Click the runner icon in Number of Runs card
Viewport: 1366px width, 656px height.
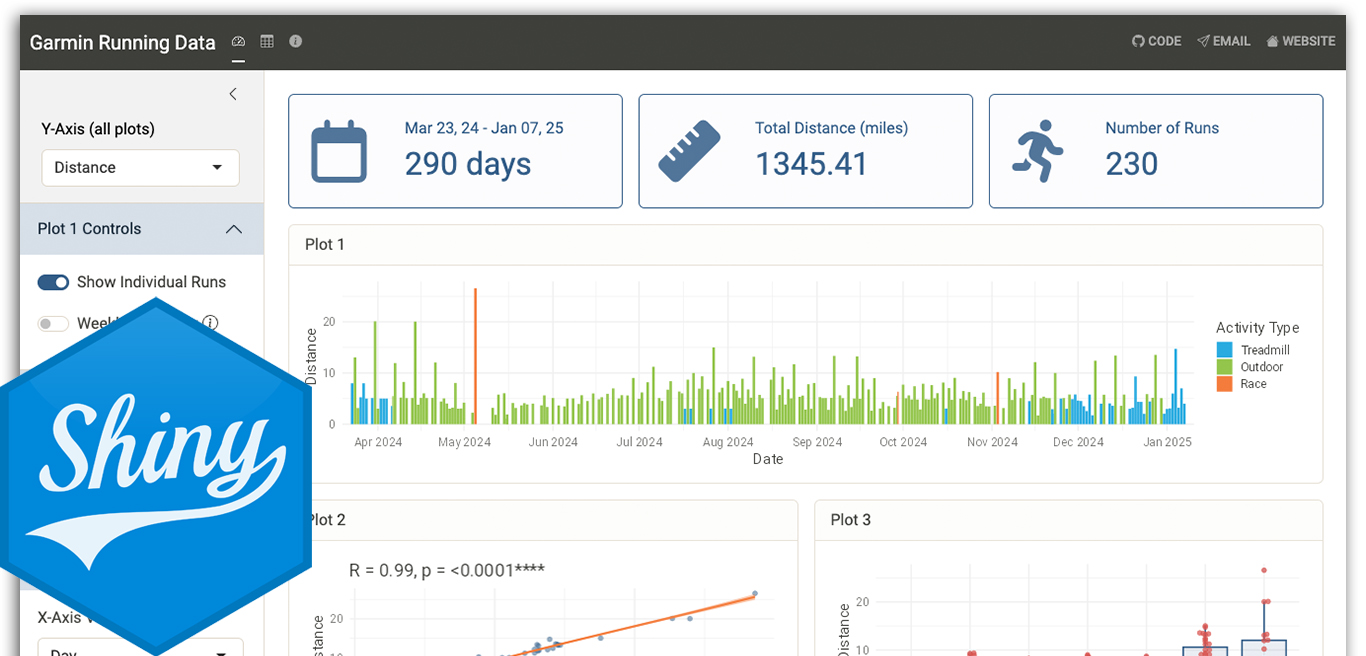click(1039, 151)
